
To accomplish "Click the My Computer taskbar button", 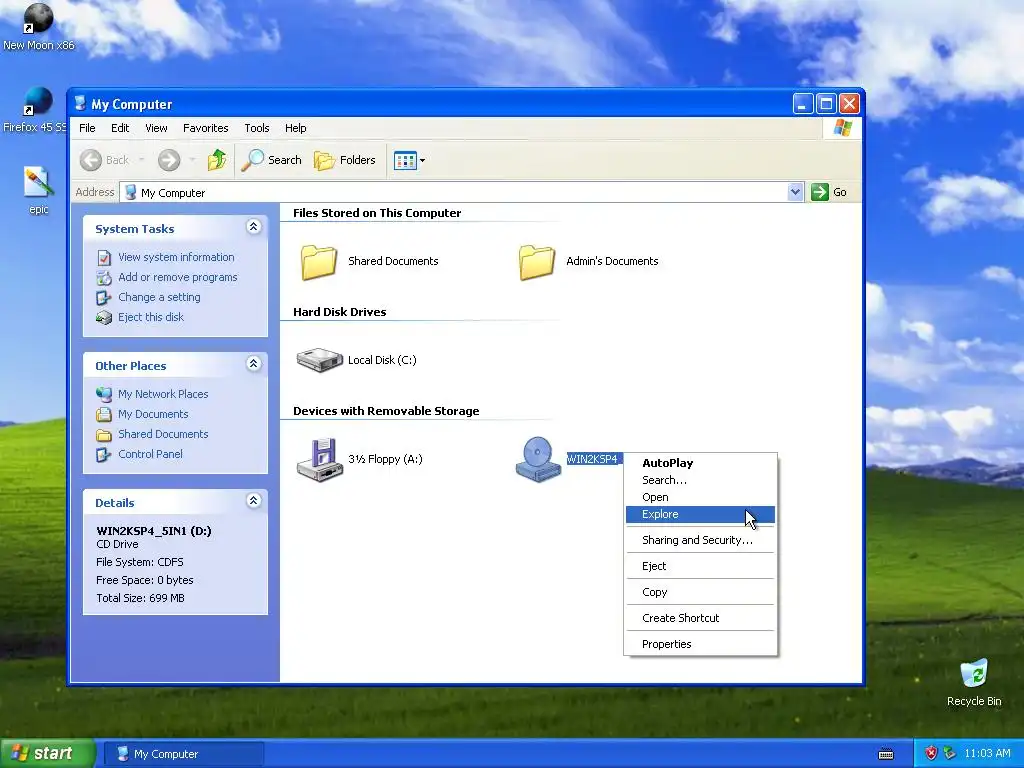I will pos(184,754).
